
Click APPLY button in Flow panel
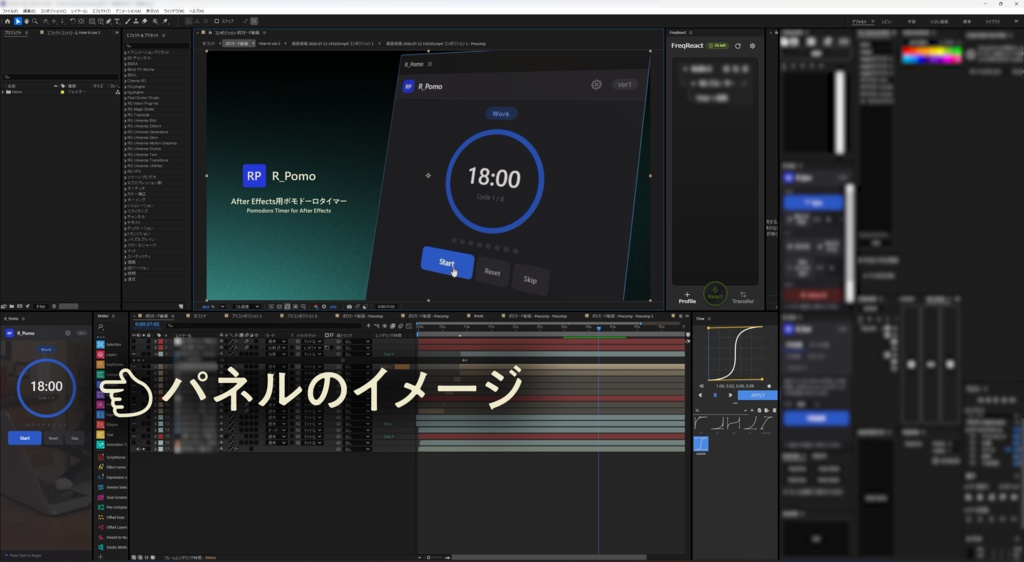click(757, 395)
